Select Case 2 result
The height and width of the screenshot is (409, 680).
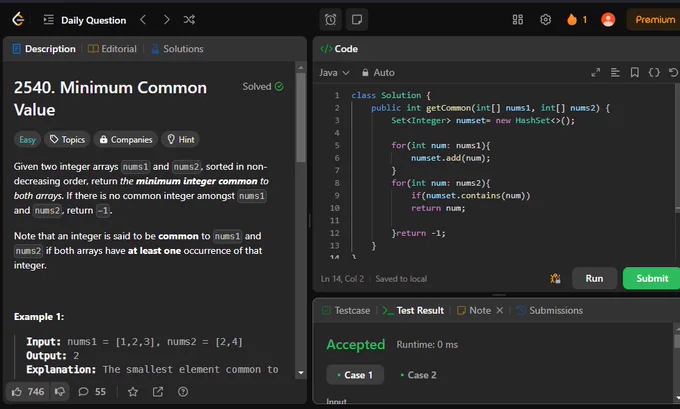point(418,375)
